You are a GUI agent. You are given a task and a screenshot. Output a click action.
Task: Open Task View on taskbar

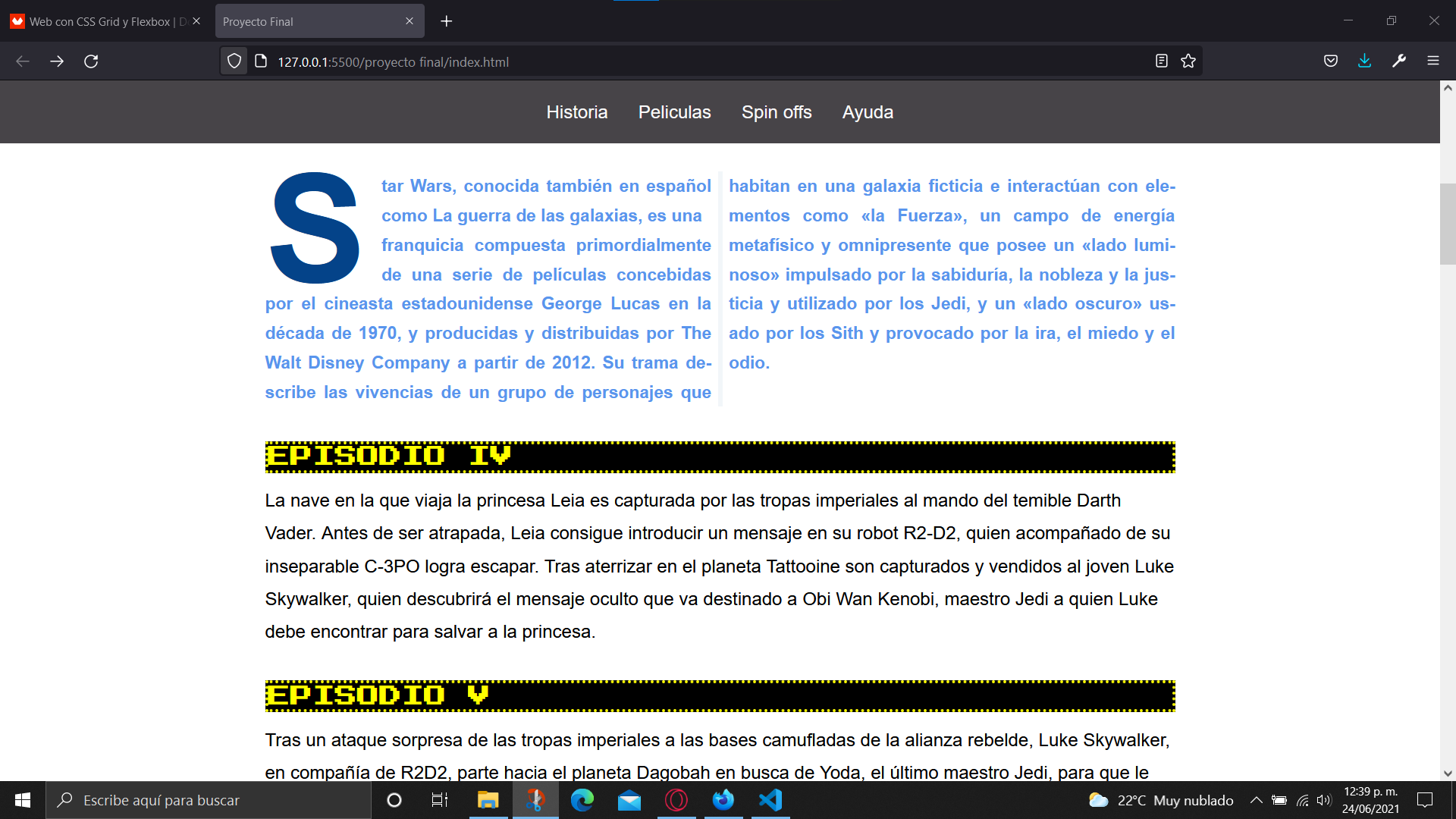[440, 800]
